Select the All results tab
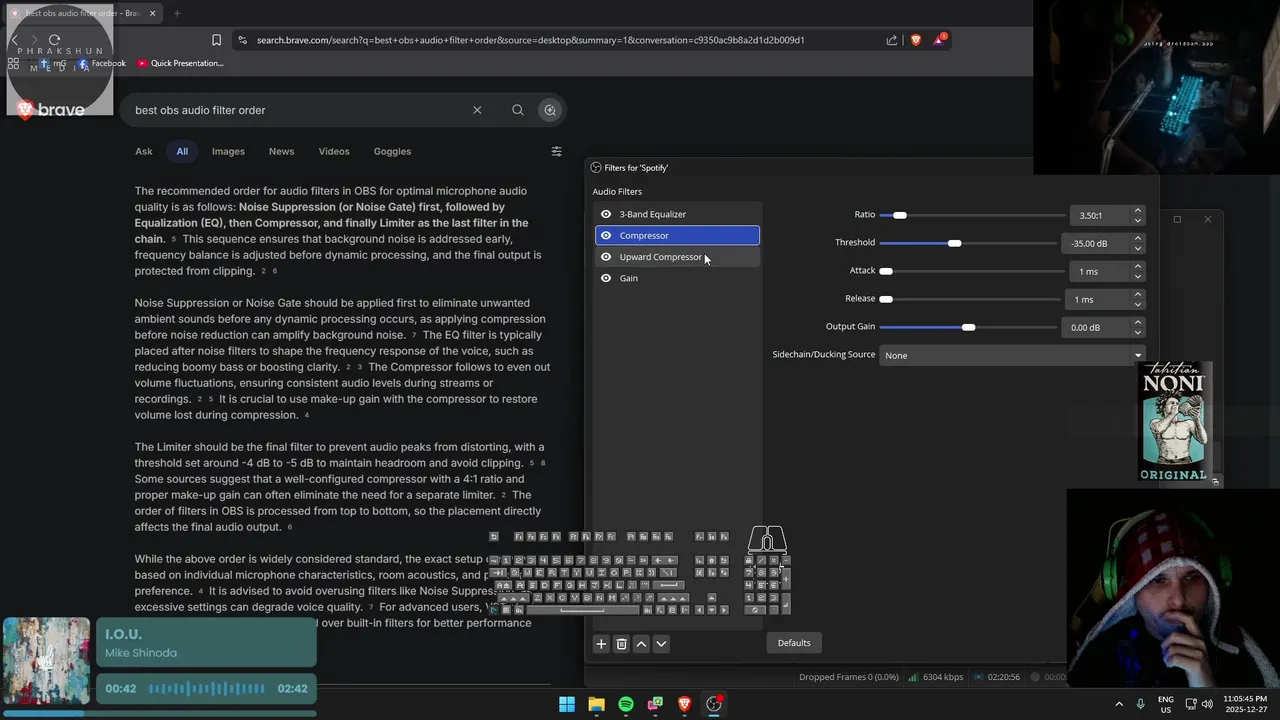The image size is (1280, 720). (182, 152)
